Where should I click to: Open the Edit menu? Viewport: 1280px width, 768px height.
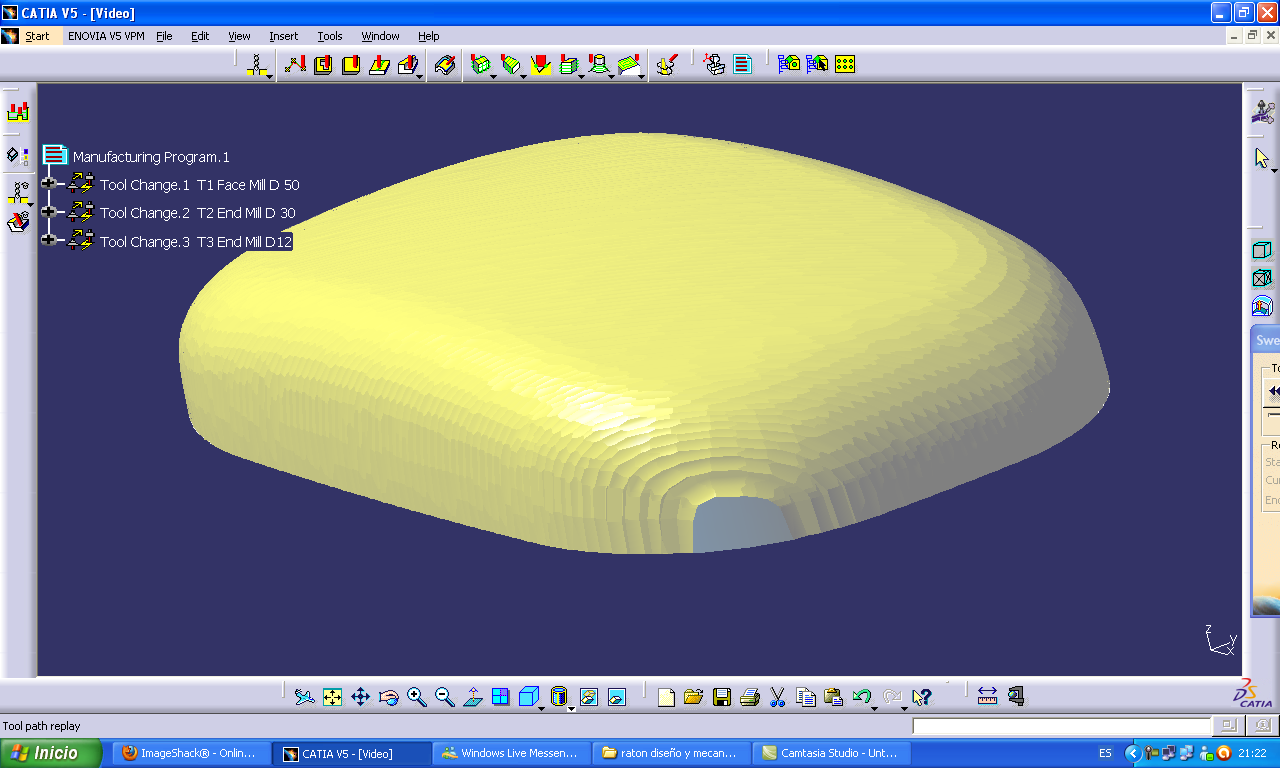(x=200, y=36)
